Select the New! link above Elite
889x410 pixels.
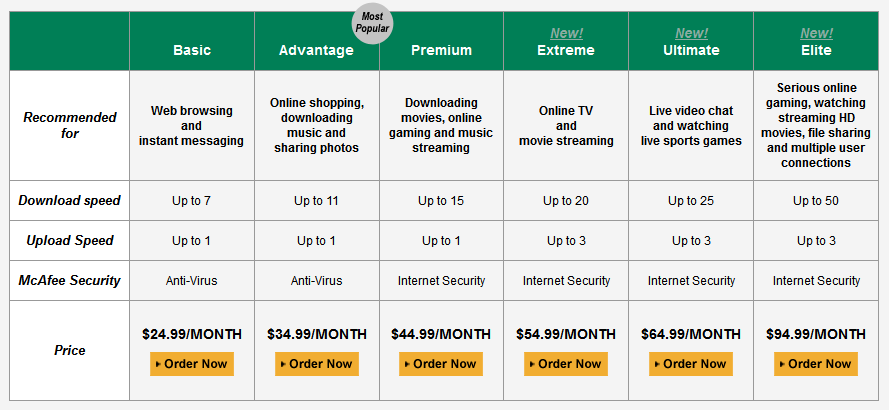click(x=816, y=33)
